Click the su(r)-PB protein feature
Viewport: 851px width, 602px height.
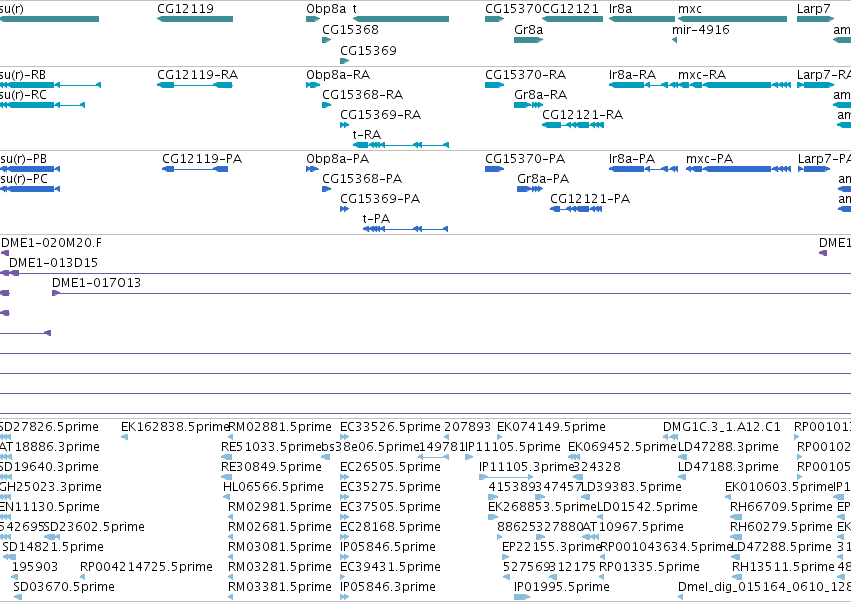(30, 169)
